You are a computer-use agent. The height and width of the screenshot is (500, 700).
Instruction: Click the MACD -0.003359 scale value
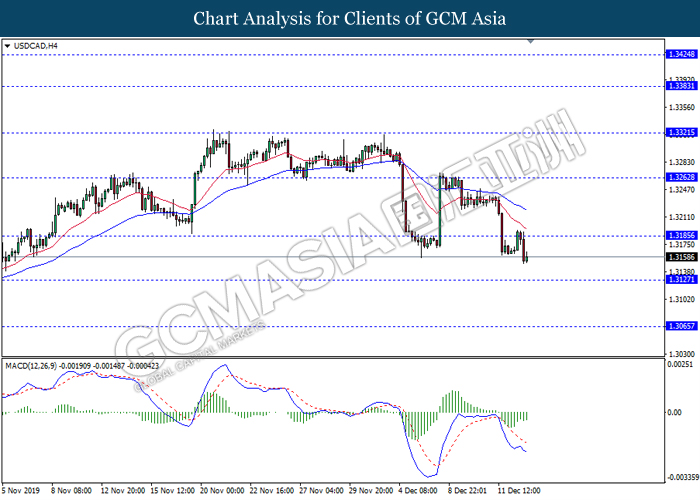click(x=683, y=477)
